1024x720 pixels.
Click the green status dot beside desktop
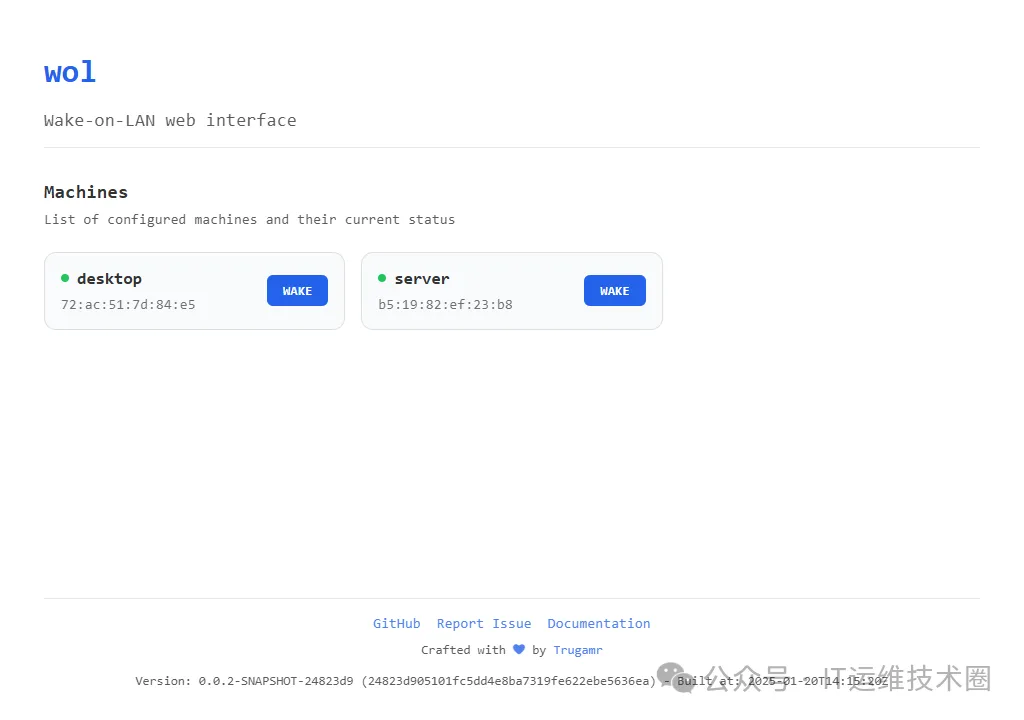[x=65, y=278]
